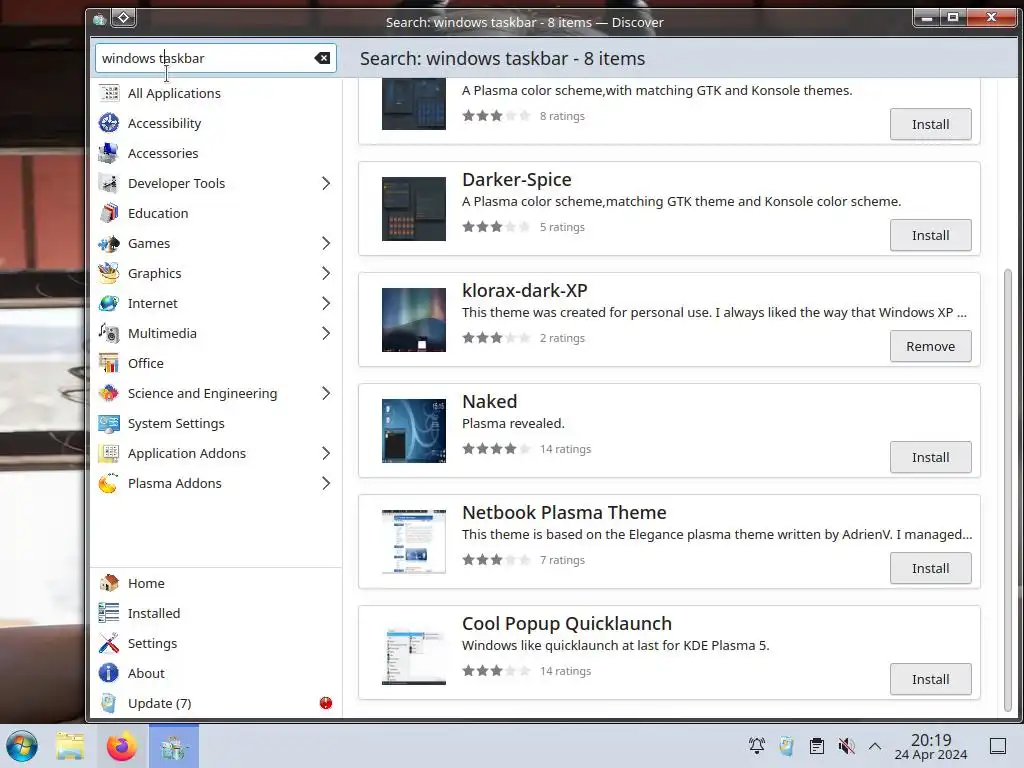
Task: Remove the klorax-dark-XP theme
Action: [x=930, y=346]
